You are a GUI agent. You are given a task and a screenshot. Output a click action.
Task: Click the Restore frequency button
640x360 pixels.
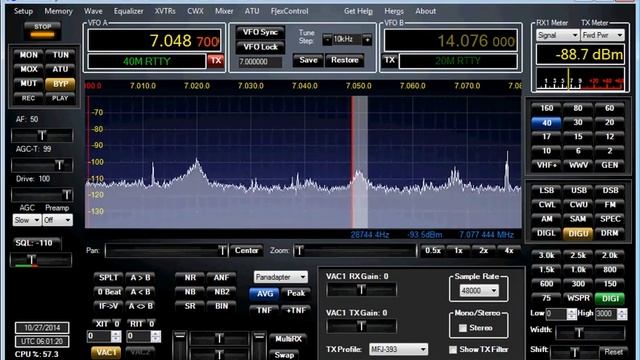[344, 60]
